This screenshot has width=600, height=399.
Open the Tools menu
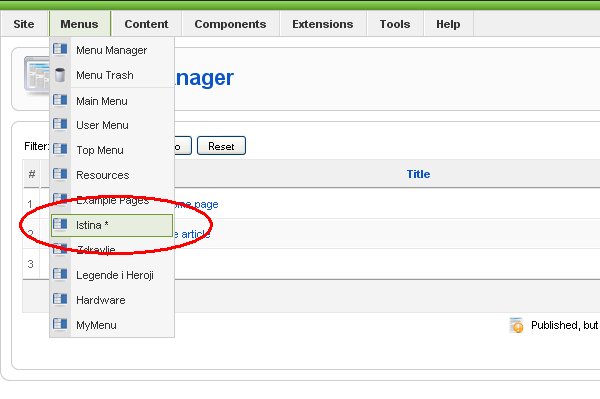pyautogui.click(x=395, y=24)
